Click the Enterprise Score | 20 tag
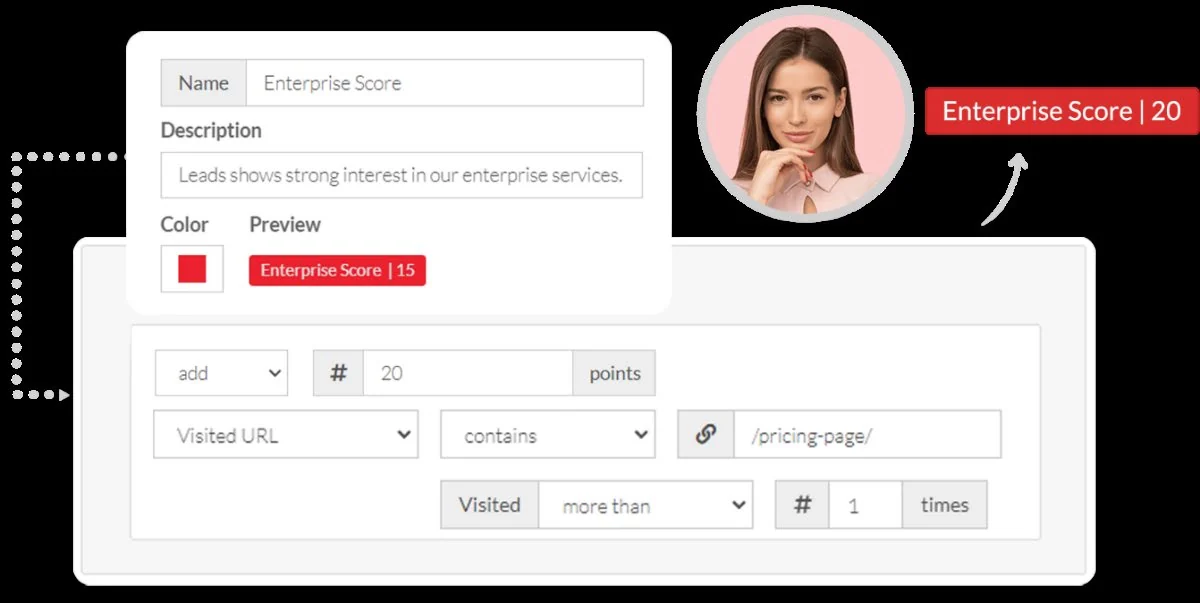The height and width of the screenshot is (603, 1200). 1061,111
